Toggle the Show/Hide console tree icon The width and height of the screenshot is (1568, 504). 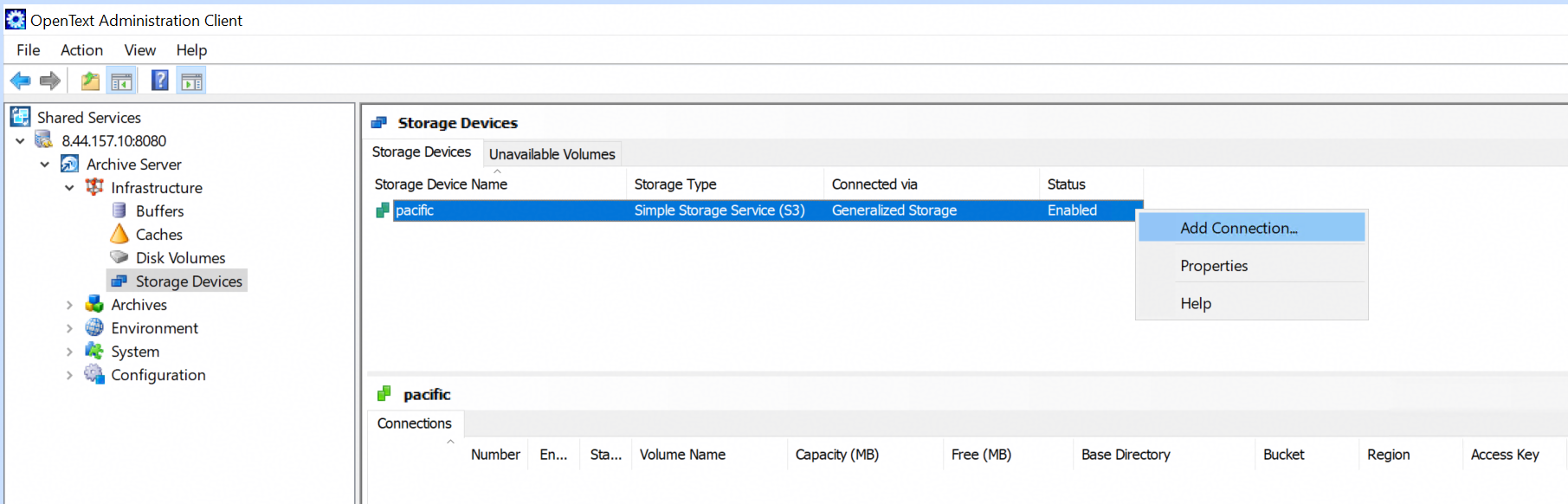point(121,81)
